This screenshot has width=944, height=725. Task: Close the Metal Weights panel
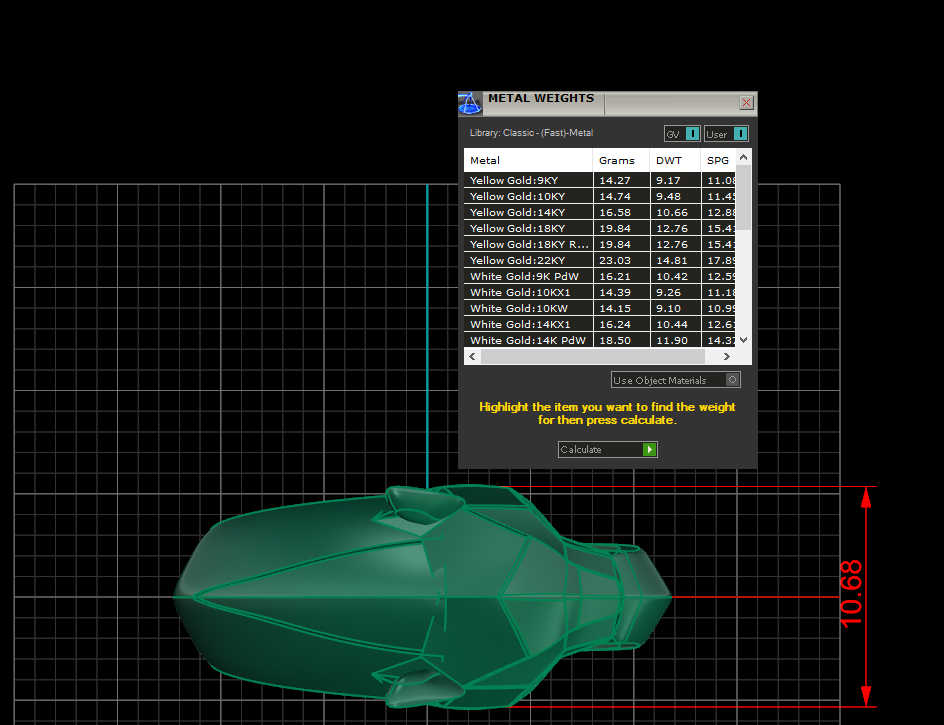tap(746, 103)
